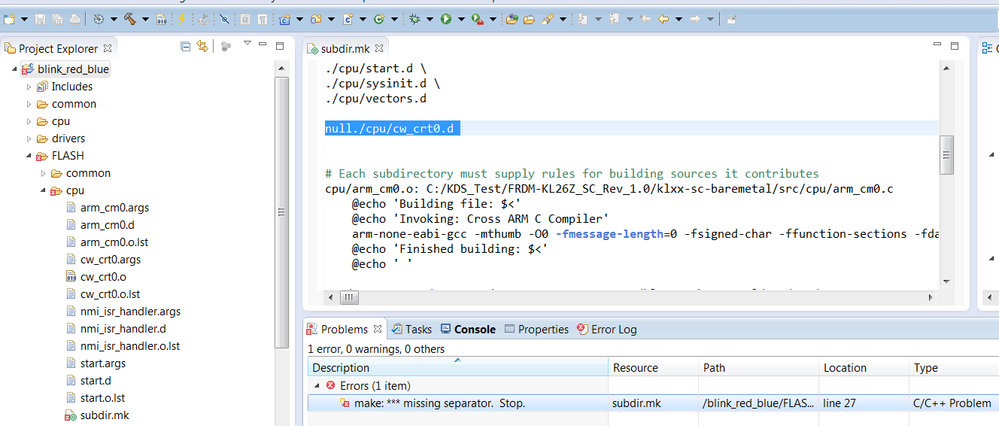This screenshot has width=999, height=426.
Task: Toggle block selection mode icon
Action: (x=245, y=20)
